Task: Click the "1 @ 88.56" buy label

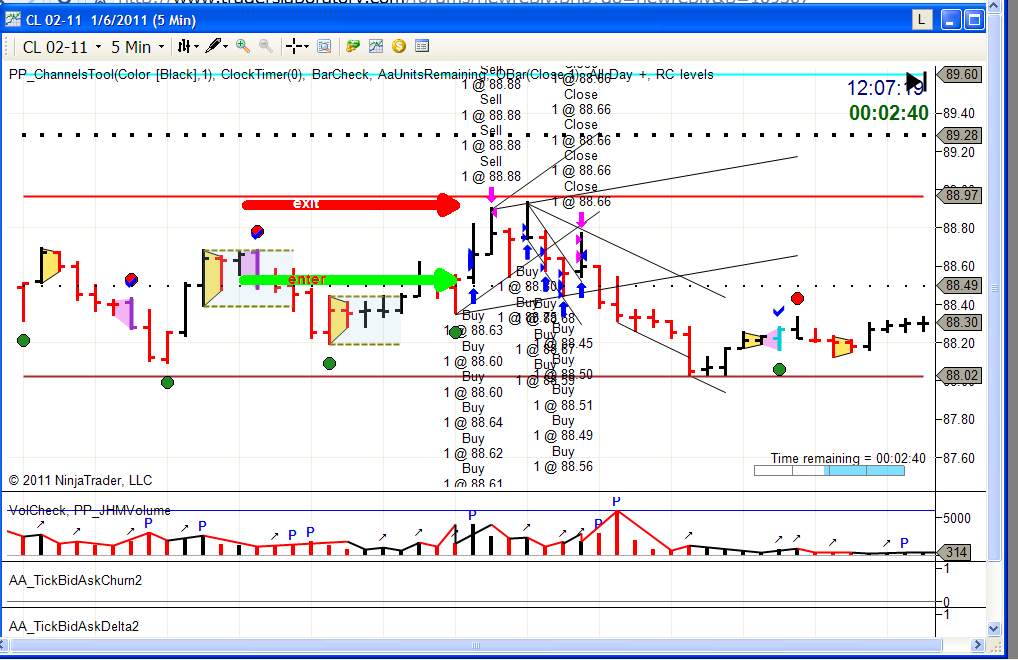Action: pos(564,467)
